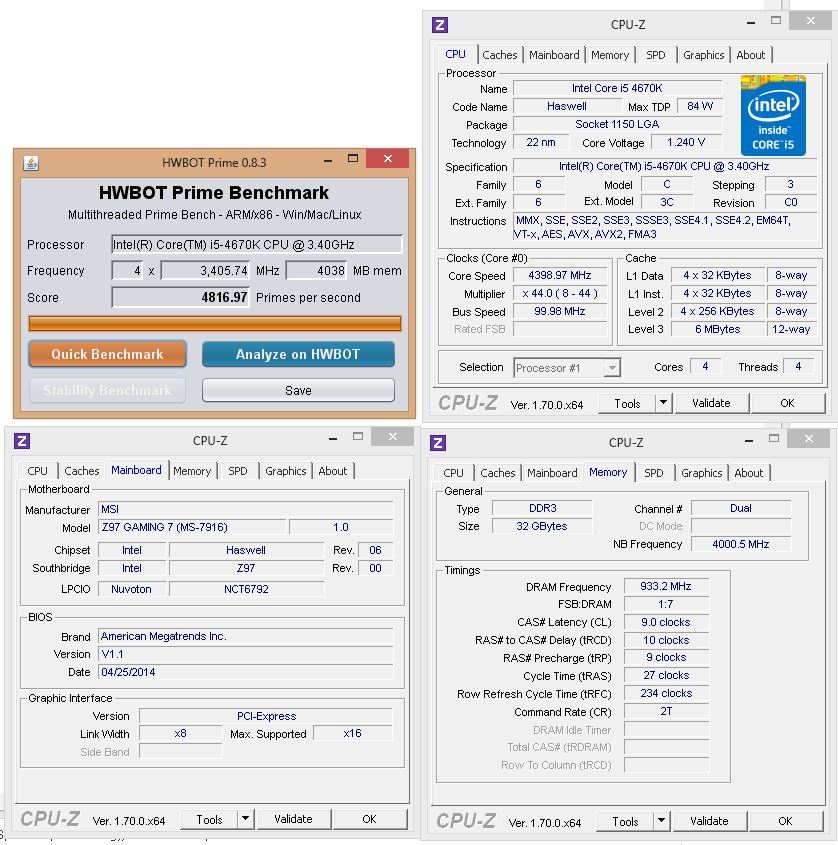Maximize the HWBOT Prime window
This screenshot has height=845, width=838.
coord(353,158)
